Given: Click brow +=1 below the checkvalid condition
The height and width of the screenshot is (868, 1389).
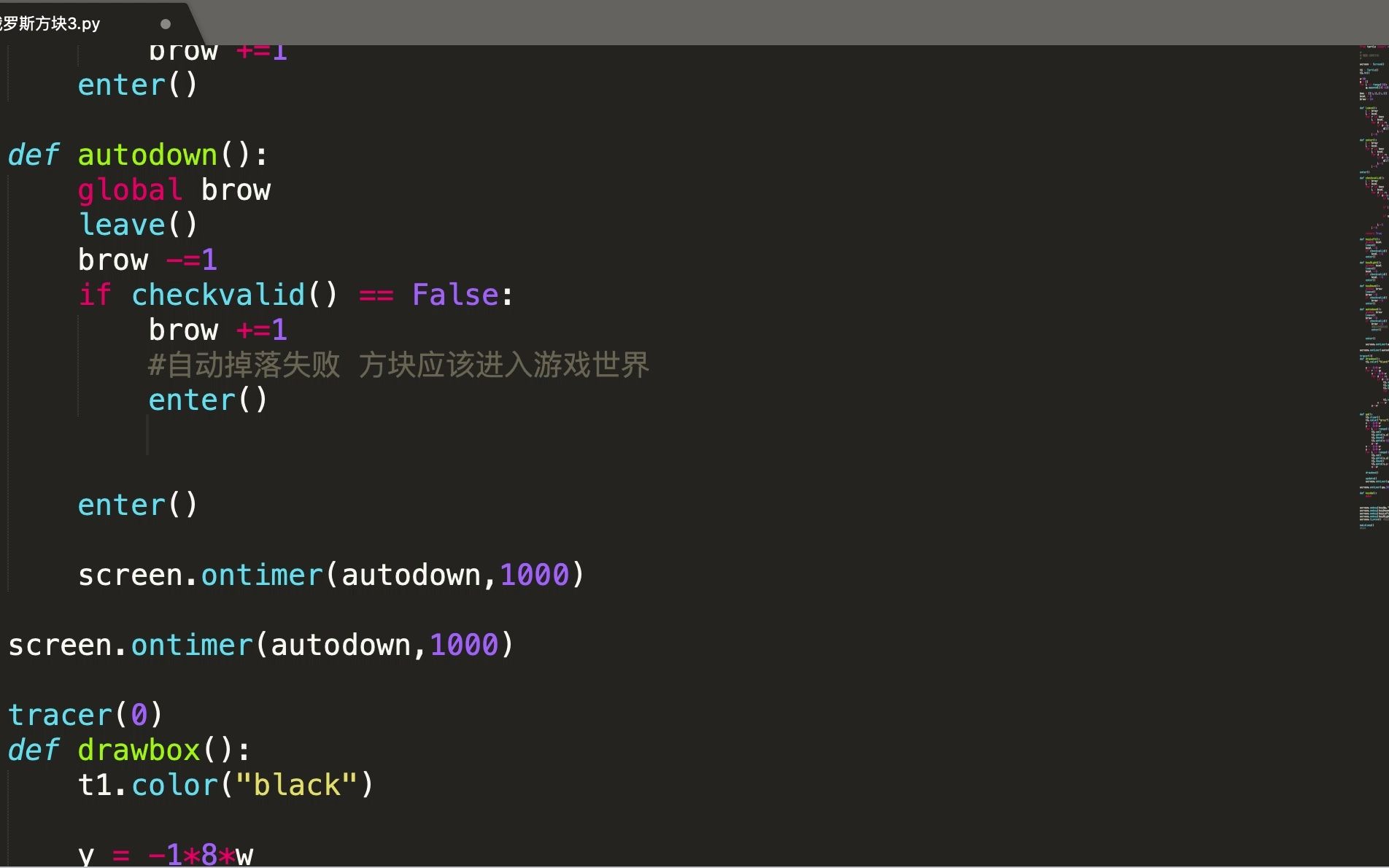Looking at the screenshot, I should click(x=217, y=330).
